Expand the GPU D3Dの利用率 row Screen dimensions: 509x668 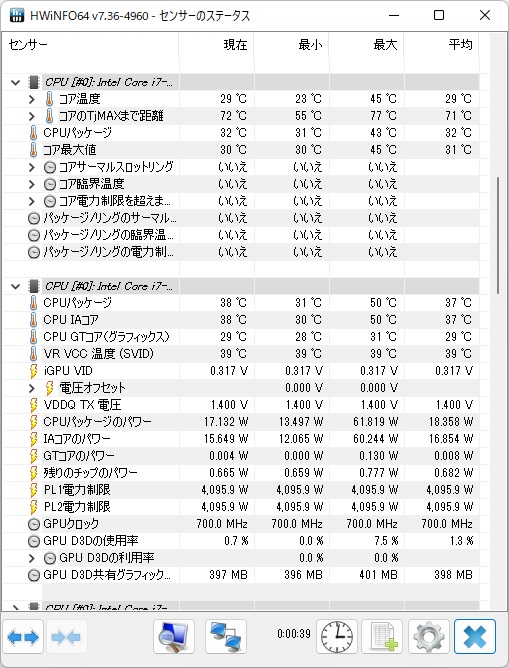[x=32, y=558]
